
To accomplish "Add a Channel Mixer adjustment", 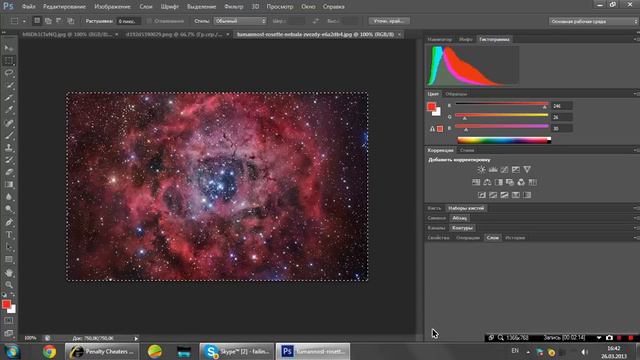I will 521,182.
